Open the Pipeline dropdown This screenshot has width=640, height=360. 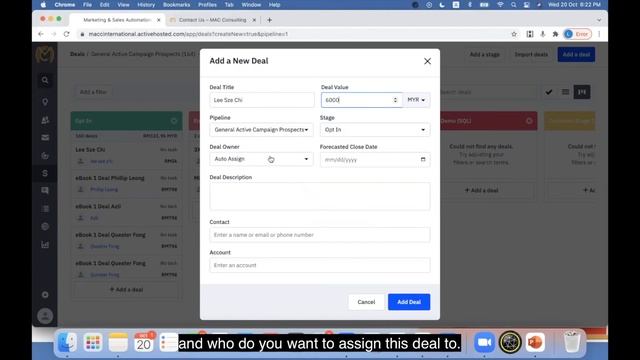(261, 130)
